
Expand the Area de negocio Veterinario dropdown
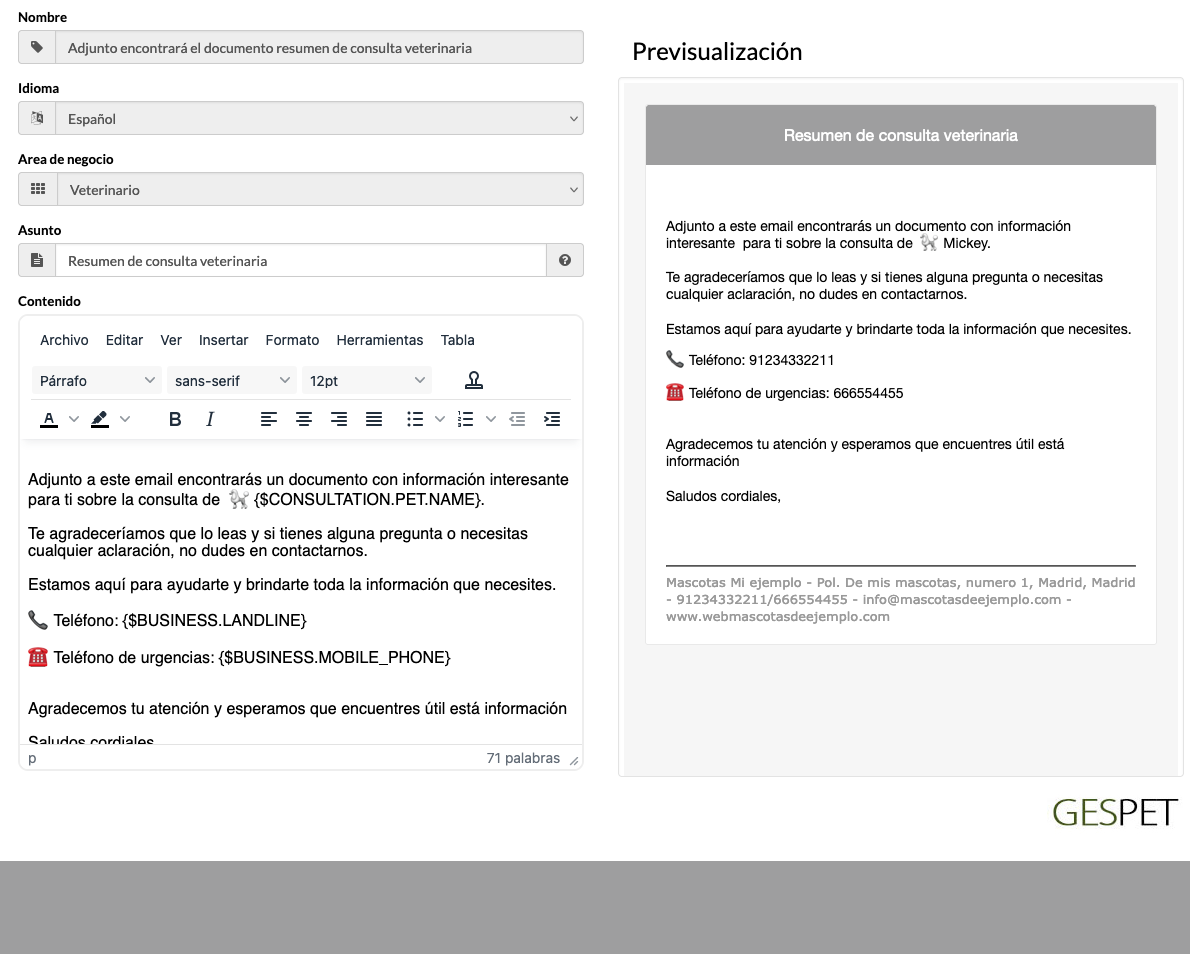click(319, 189)
